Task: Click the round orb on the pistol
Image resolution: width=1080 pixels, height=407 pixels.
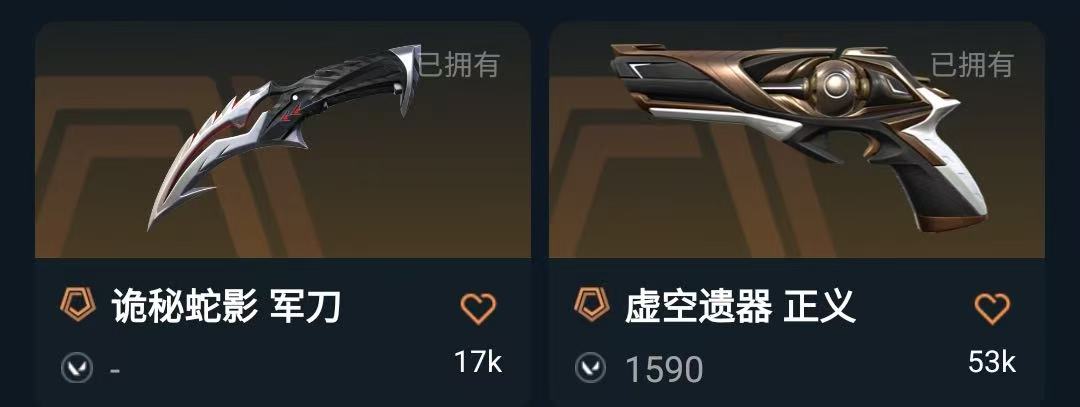Action: (x=835, y=84)
